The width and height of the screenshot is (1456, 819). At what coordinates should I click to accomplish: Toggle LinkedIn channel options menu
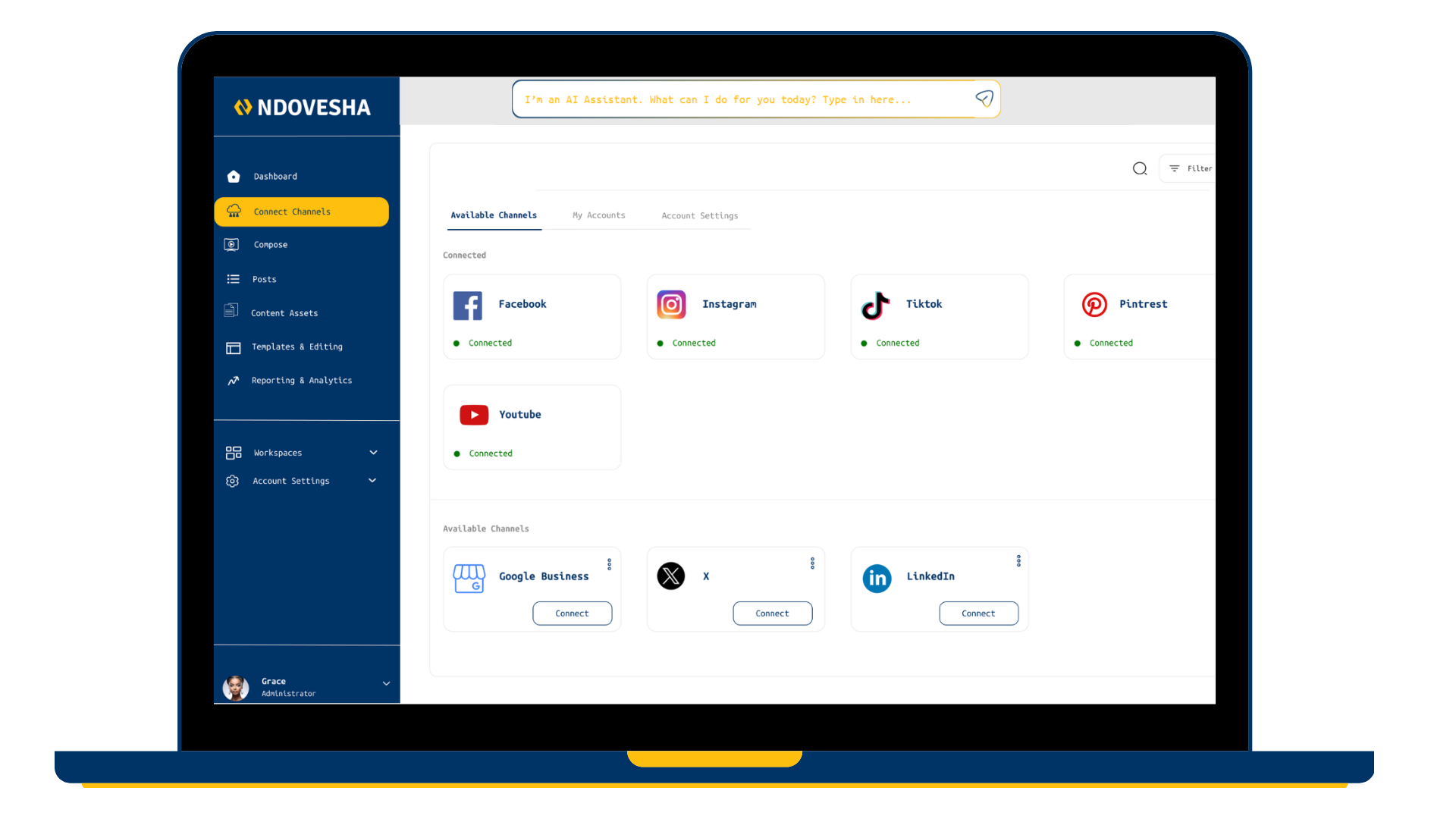1019,562
